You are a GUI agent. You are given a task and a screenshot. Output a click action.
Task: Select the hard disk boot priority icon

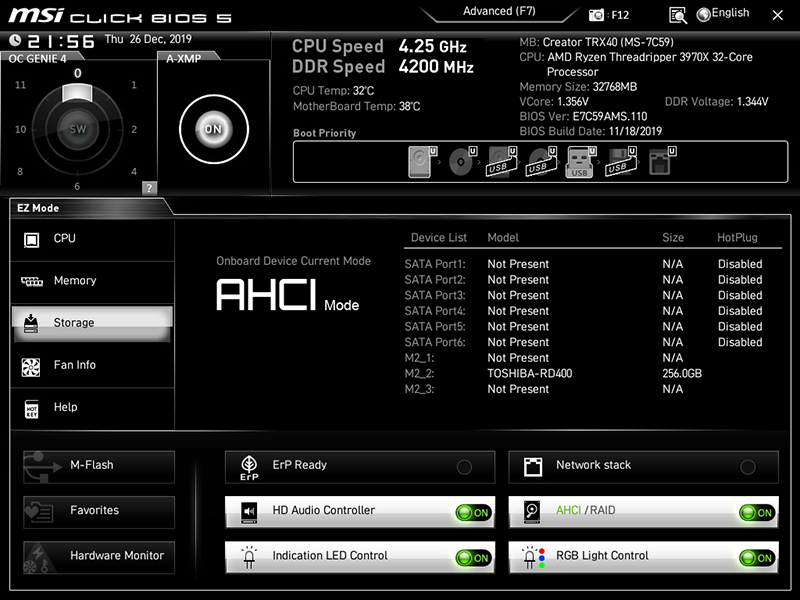(x=422, y=162)
